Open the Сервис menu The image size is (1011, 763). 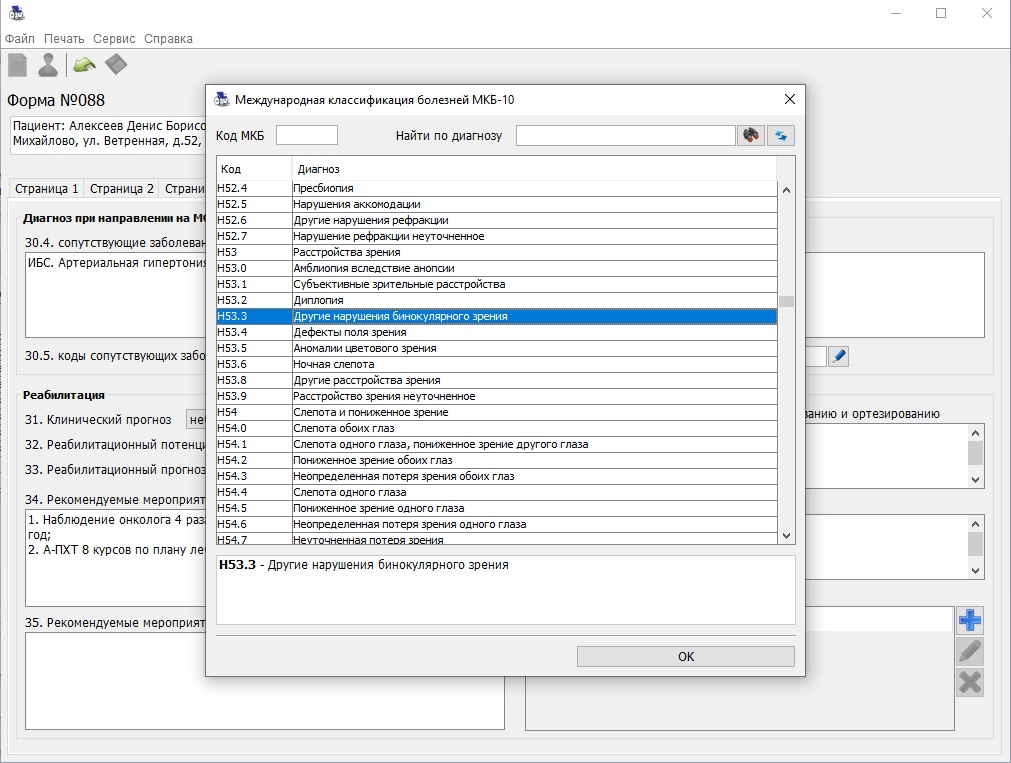(x=114, y=39)
